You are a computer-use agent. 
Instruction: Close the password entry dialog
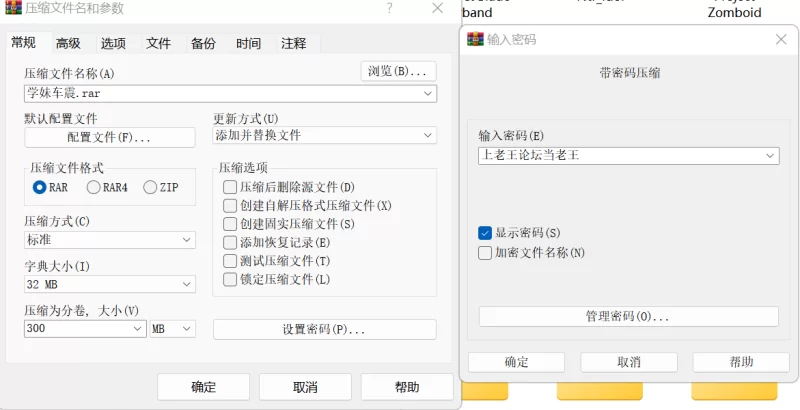point(781,39)
